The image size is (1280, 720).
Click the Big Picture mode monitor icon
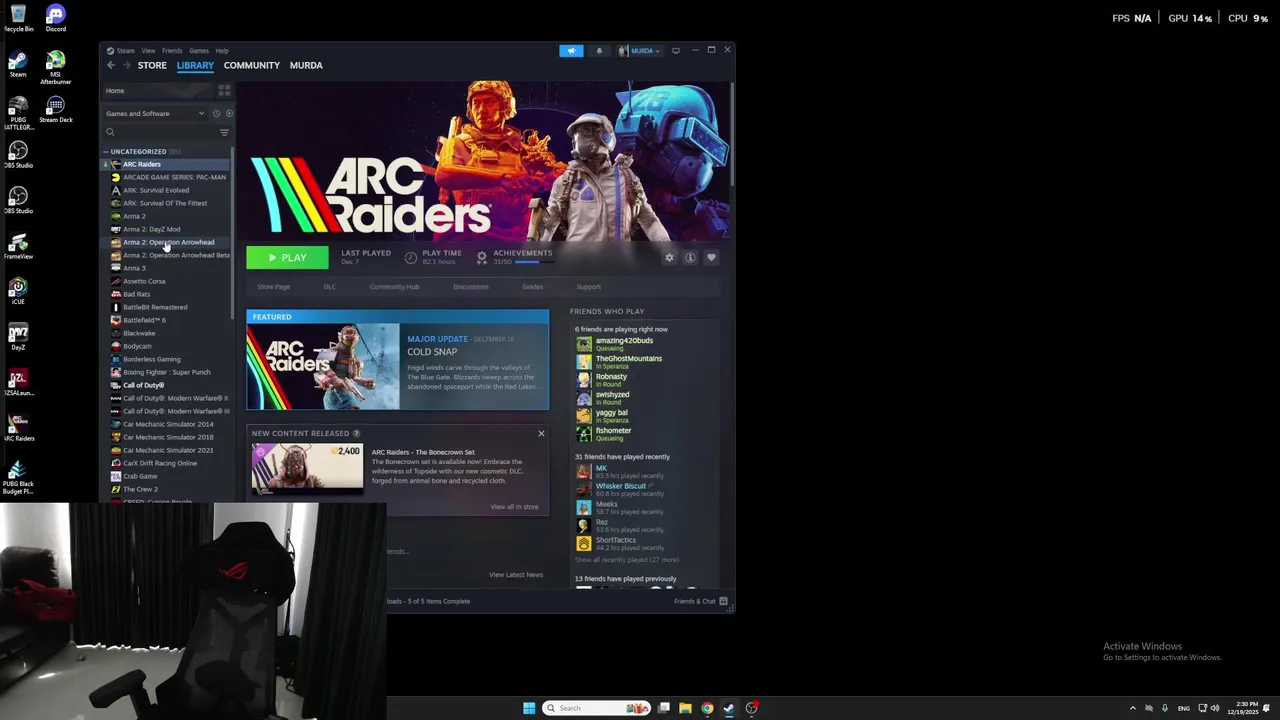pyautogui.click(x=675, y=50)
